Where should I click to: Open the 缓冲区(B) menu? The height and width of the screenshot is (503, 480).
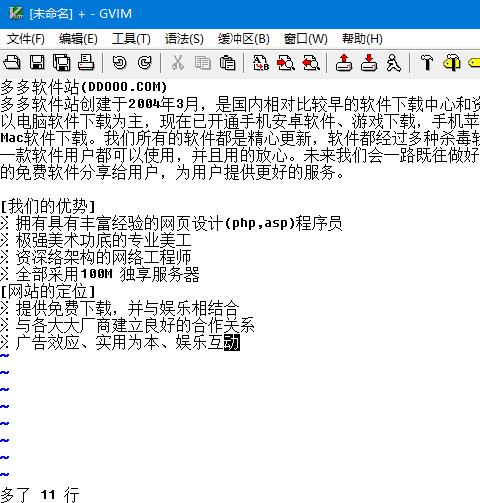click(244, 39)
